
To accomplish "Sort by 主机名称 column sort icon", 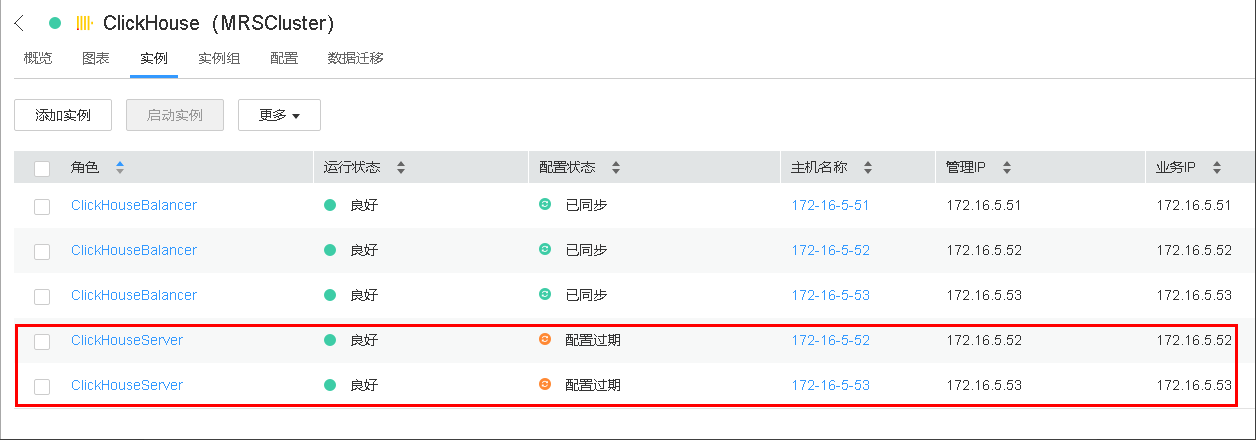I will 868,167.
